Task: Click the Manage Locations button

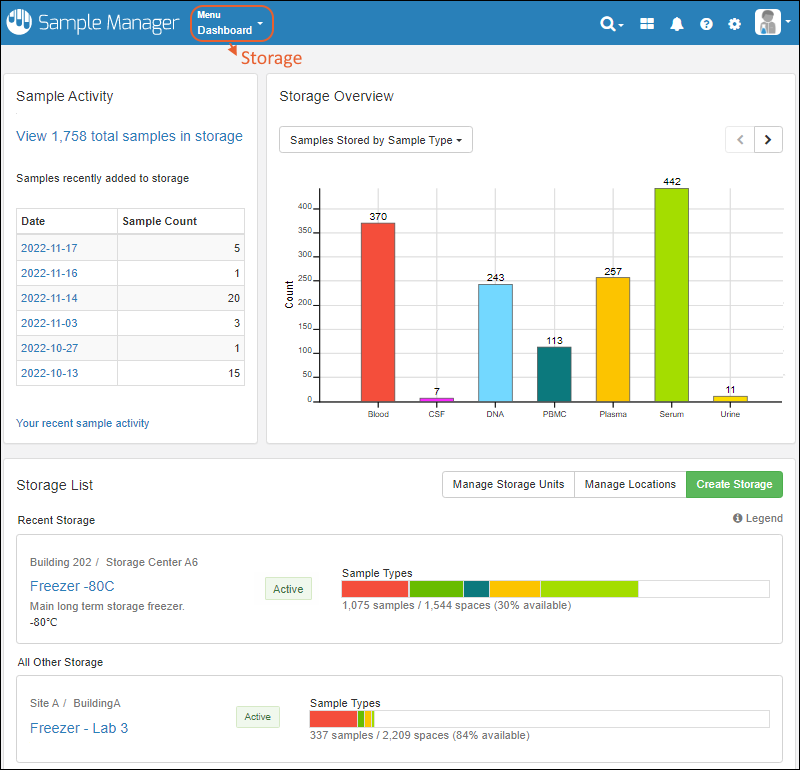Action: pyautogui.click(x=630, y=484)
